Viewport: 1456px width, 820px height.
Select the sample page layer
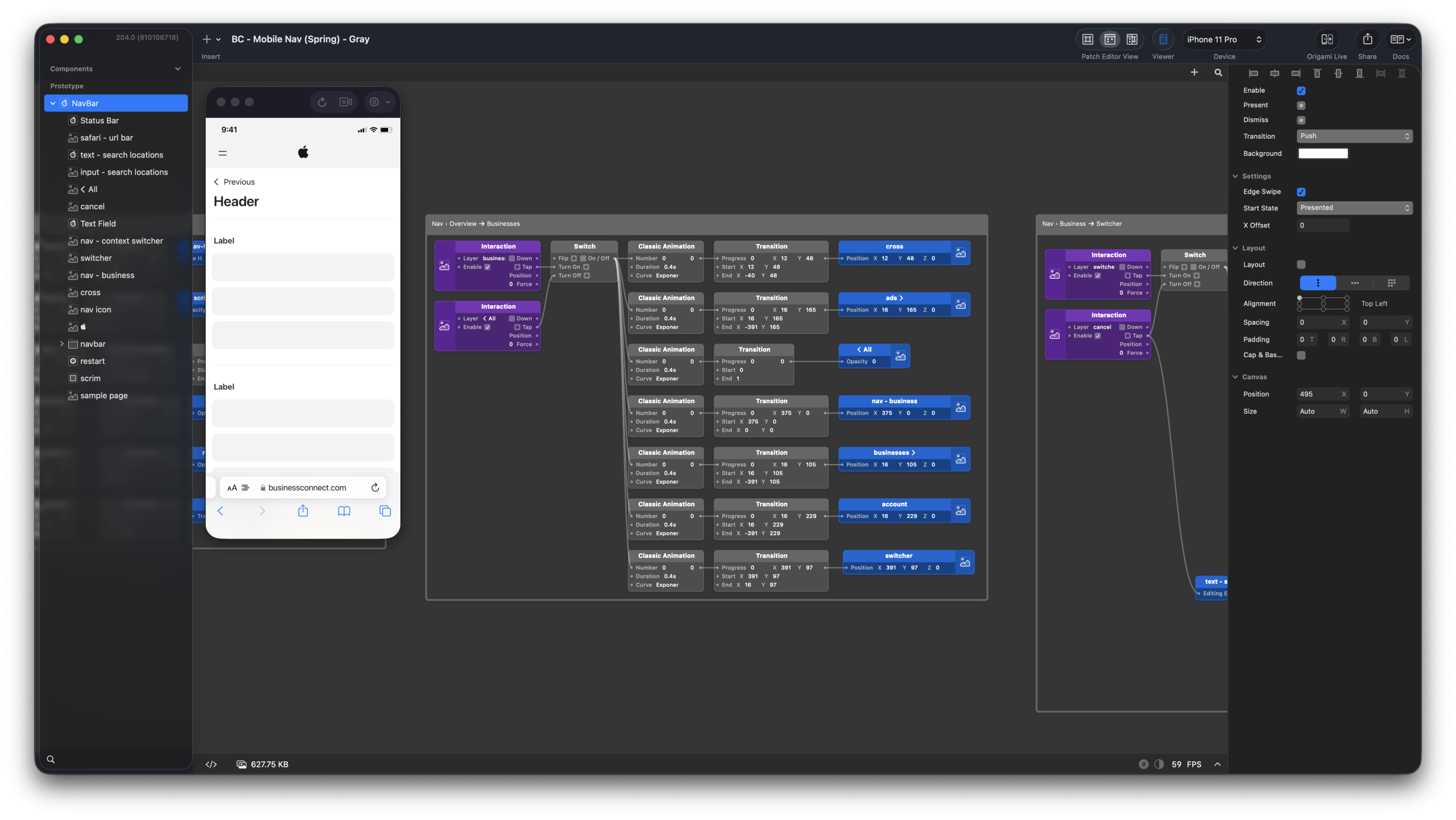click(x=104, y=396)
